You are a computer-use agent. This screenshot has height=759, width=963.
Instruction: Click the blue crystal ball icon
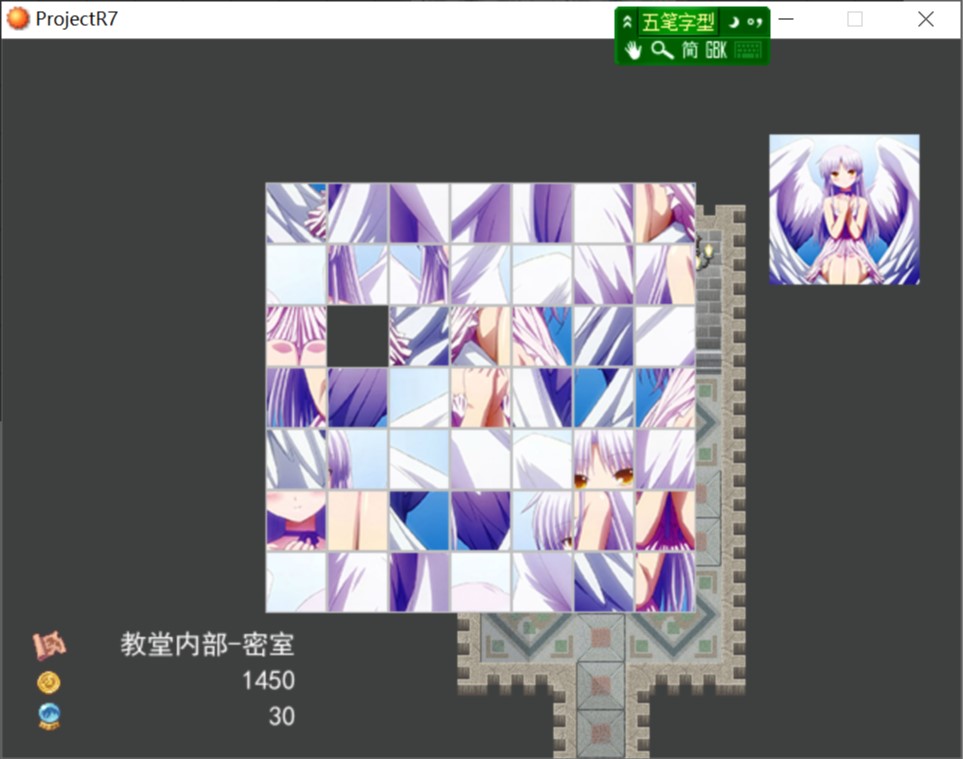point(49,716)
